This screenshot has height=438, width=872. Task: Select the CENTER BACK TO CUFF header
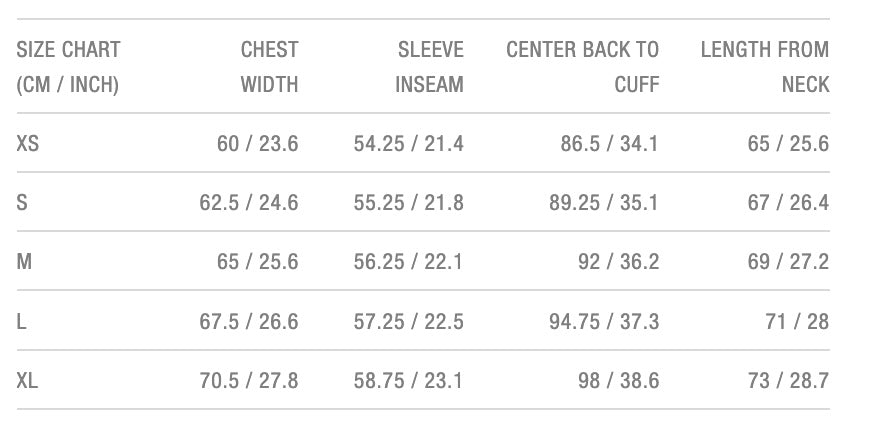[583, 67]
